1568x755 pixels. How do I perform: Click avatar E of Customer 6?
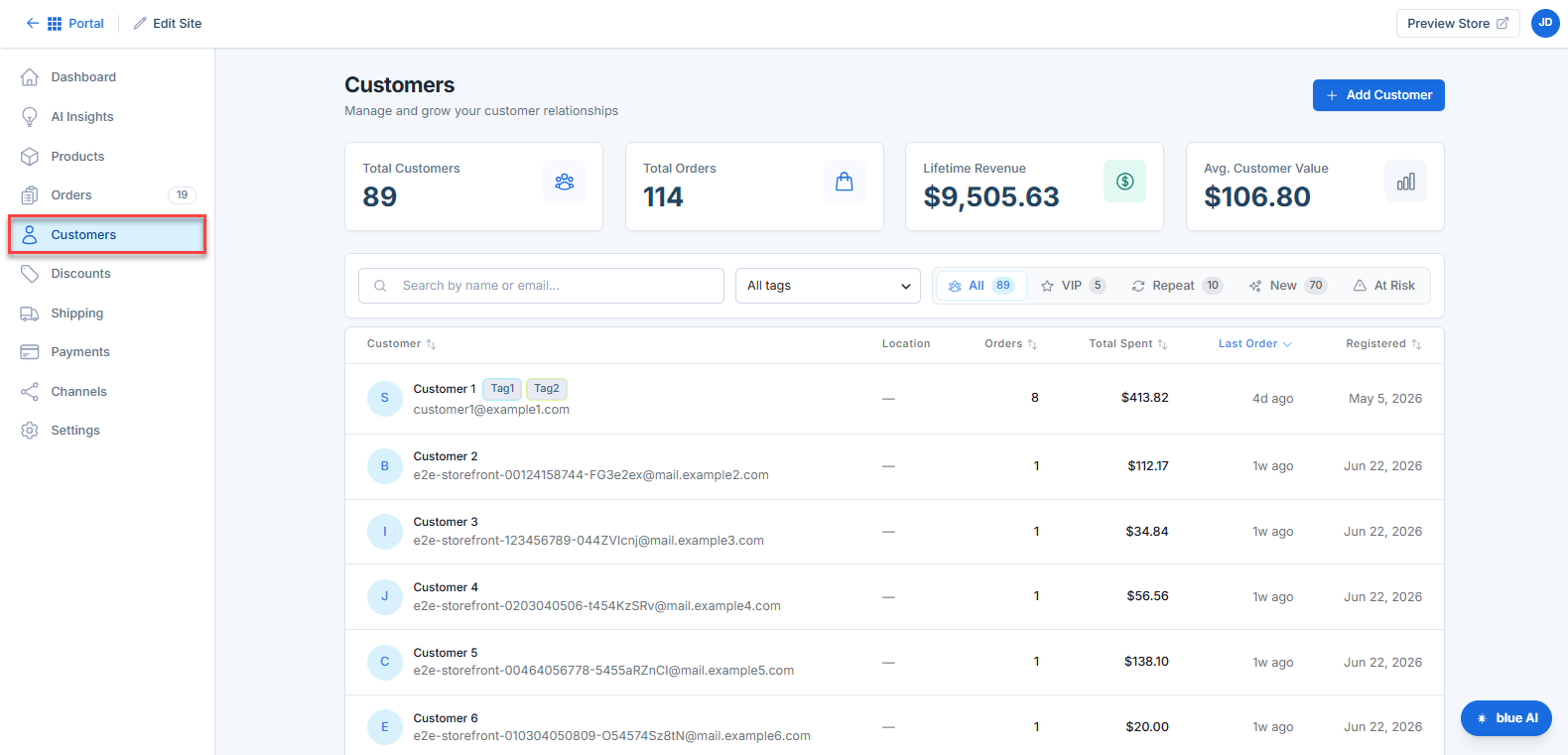(385, 727)
